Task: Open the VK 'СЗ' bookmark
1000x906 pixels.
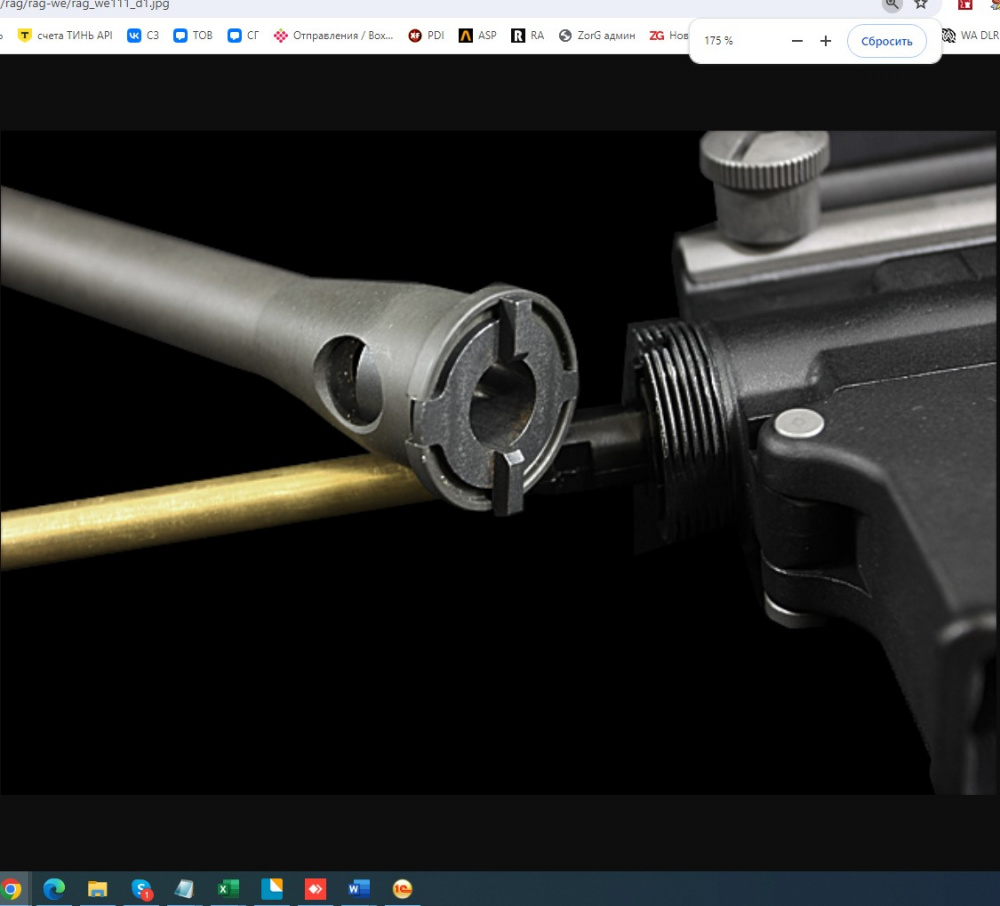Action: tap(143, 35)
